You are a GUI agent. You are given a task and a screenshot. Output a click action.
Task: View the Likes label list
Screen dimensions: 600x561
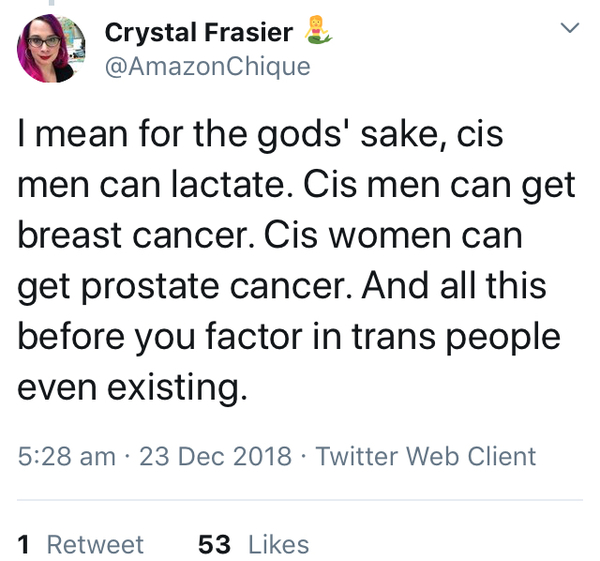(277, 544)
